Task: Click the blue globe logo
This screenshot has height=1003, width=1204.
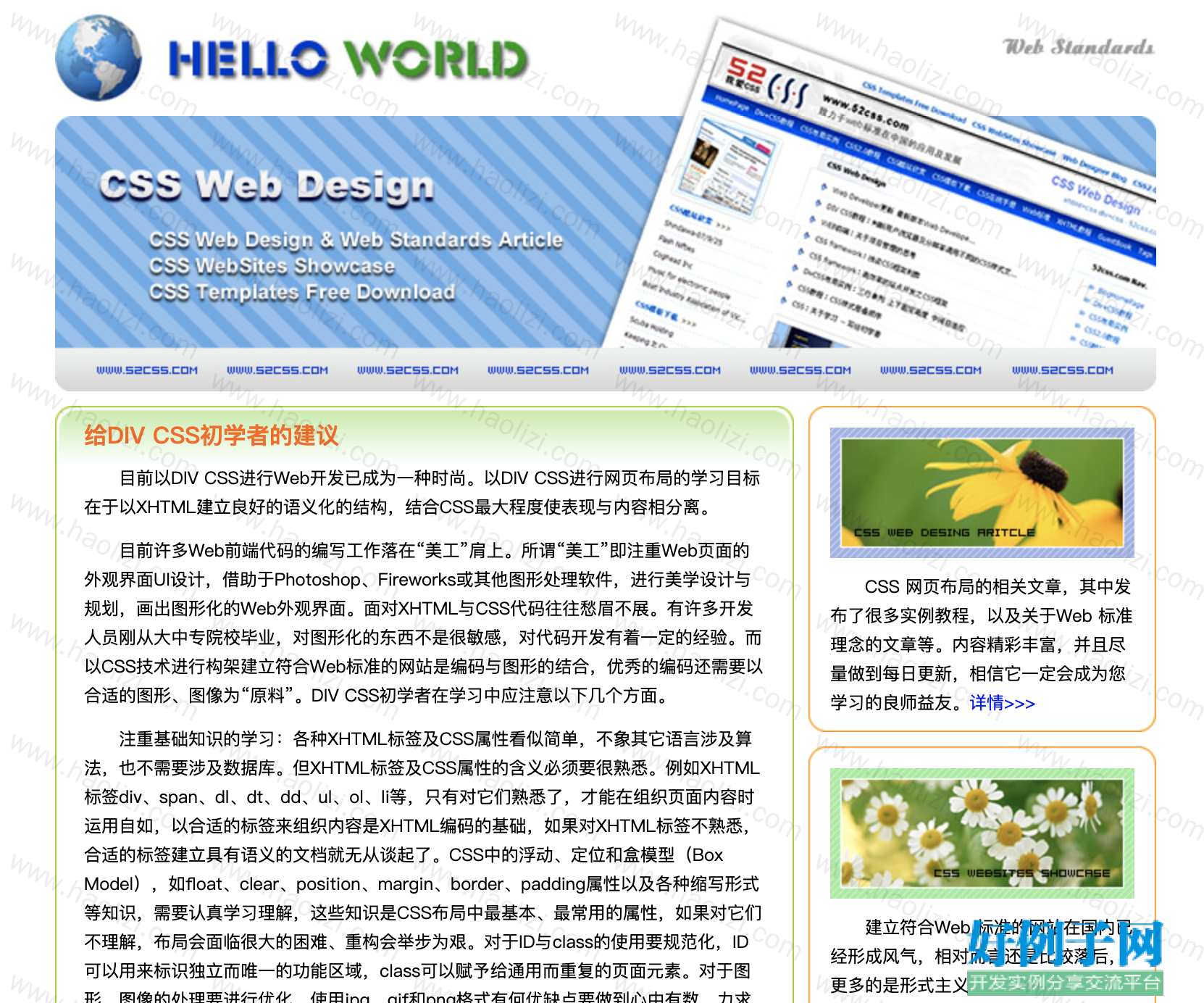Action: (x=99, y=58)
